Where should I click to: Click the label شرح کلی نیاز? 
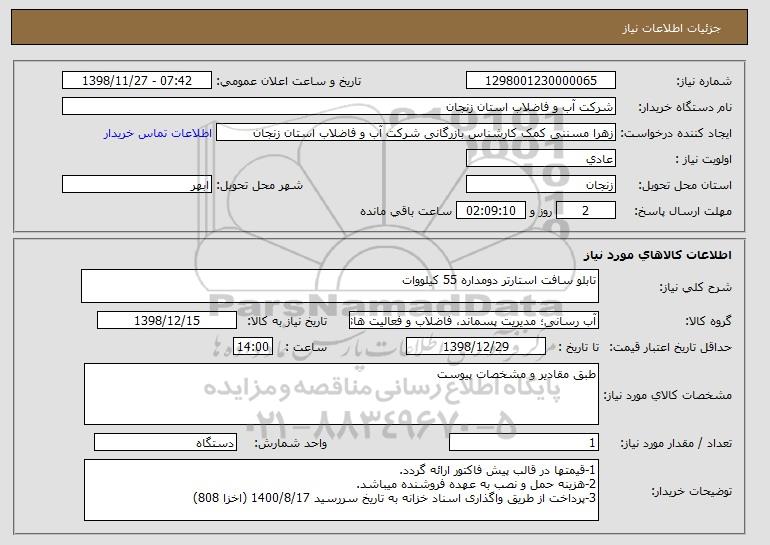[x=695, y=287]
